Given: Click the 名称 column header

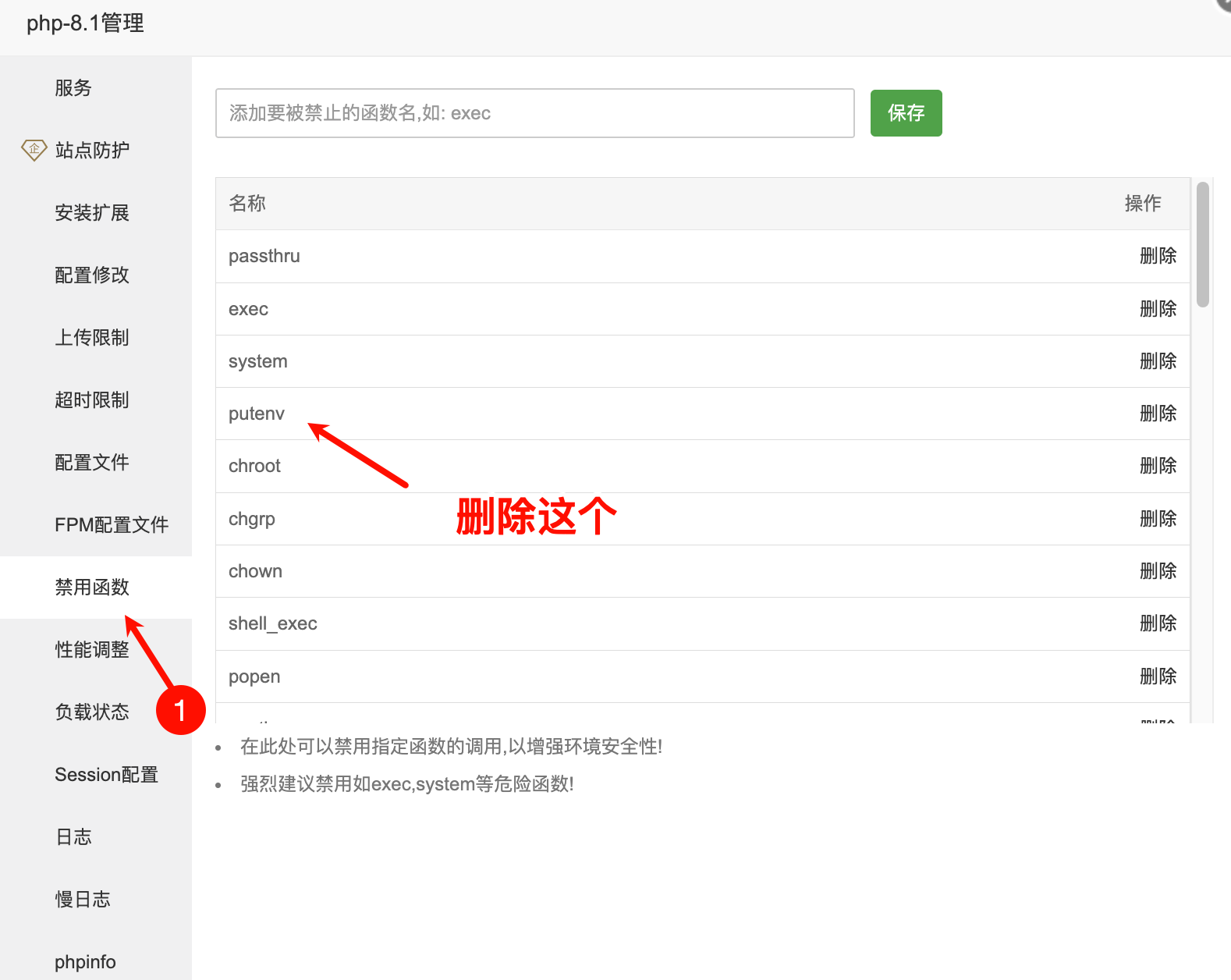Looking at the screenshot, I should 247,204.
